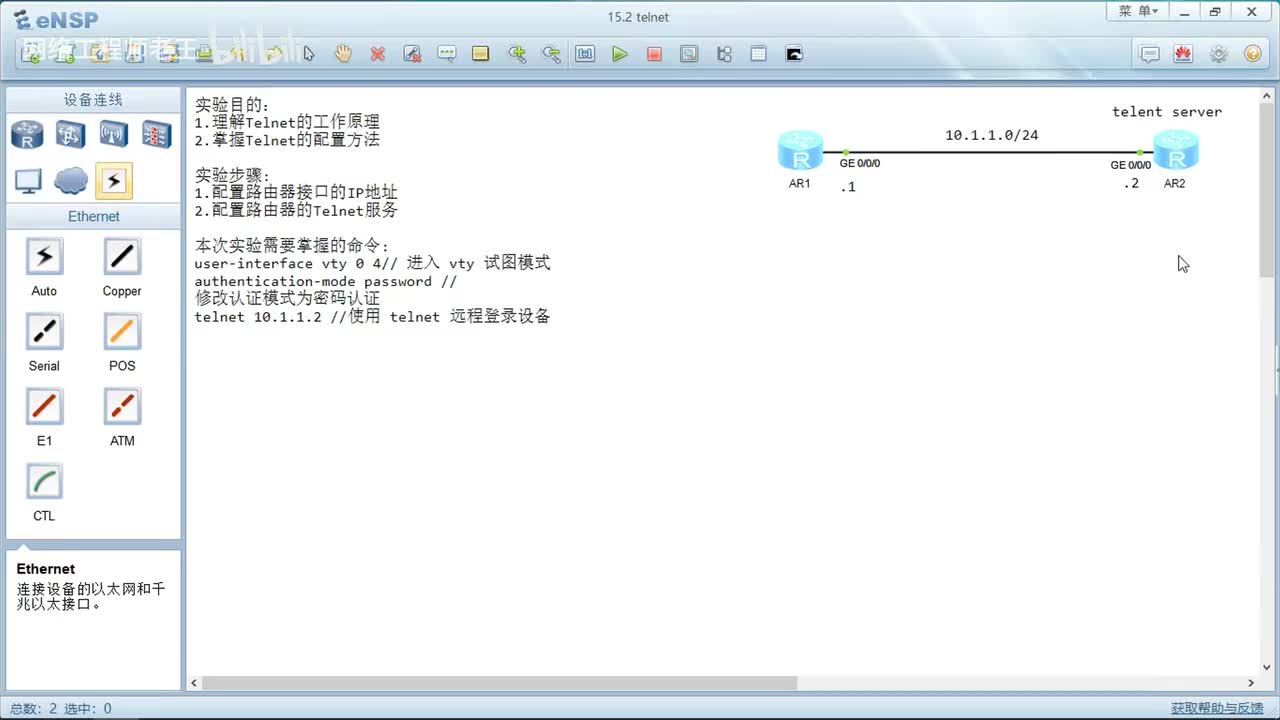Click the '.1' address label near AR1
This screenshot has width=1280, height=720.
pos(848,187)
